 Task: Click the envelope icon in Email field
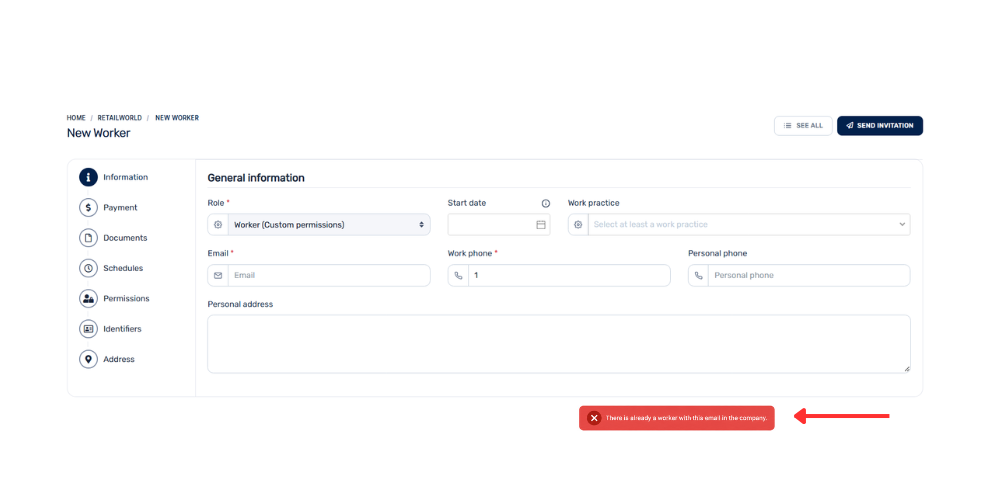point(218,276)
